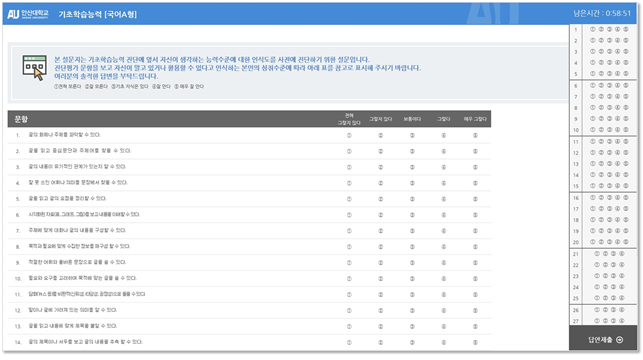Select 보통이다 for question 3
This screenshot has width=643, height=360.
[x=412, y=167]
